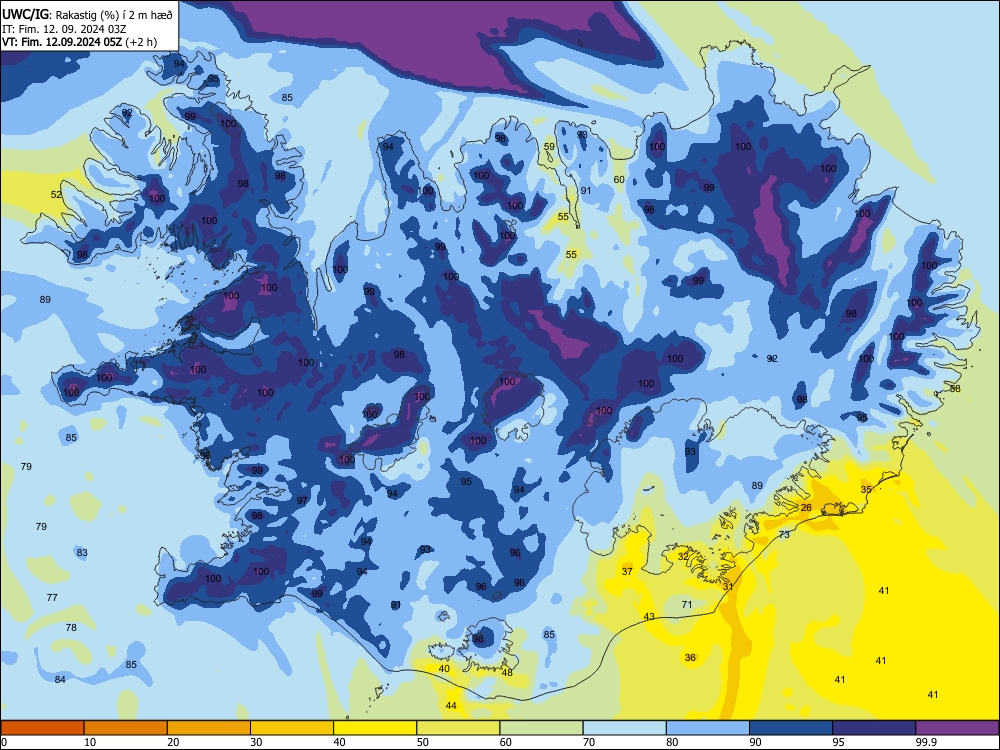Click the '78' value over the western sea
This screenshot has width=1000, height=750.
[71, 628]
